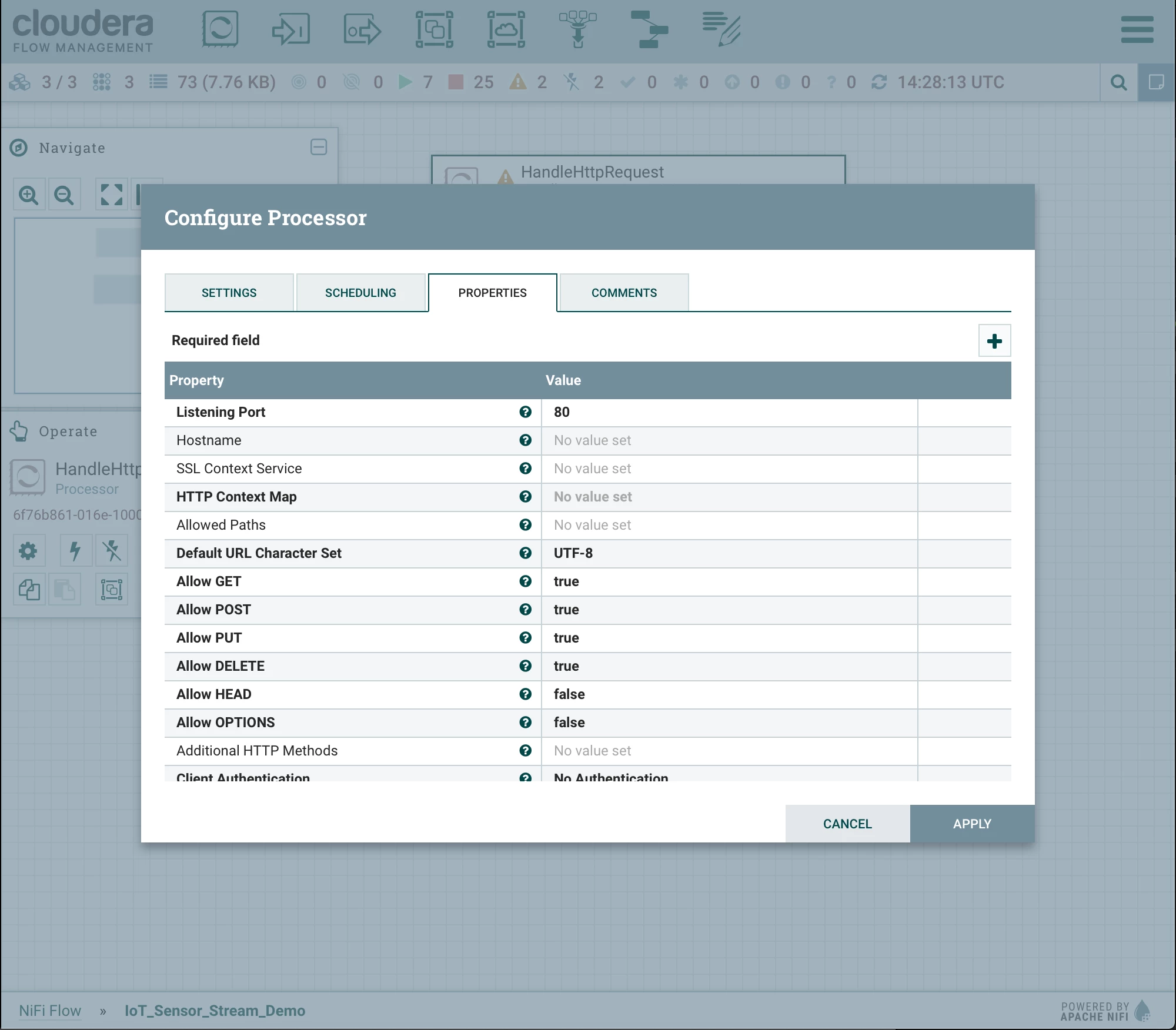Click the Zoom In navigate icon
1176x1030 pixels.
point(29,195)
